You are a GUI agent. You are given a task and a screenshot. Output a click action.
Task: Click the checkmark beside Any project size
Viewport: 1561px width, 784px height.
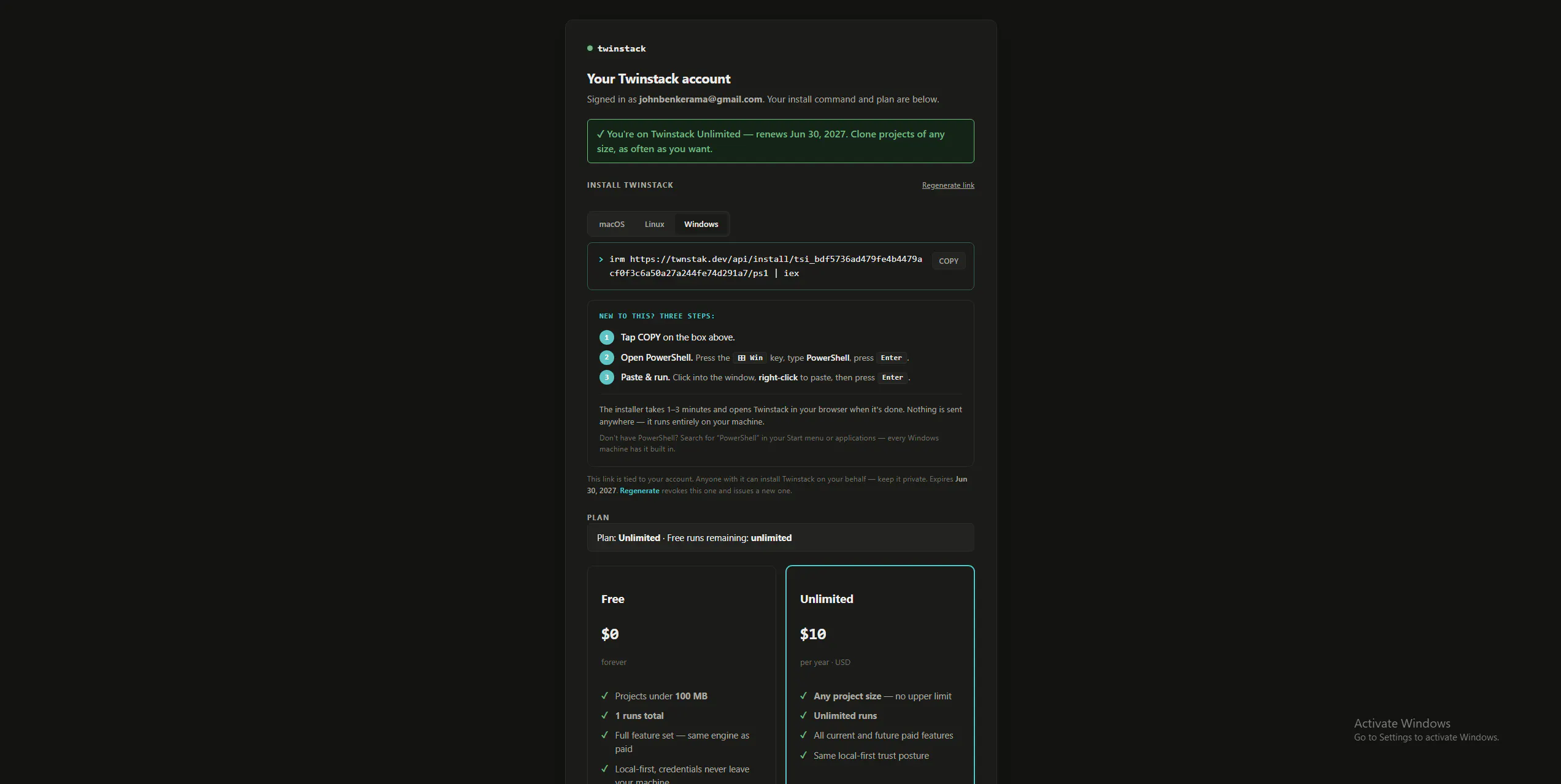(x=803, y=696)
